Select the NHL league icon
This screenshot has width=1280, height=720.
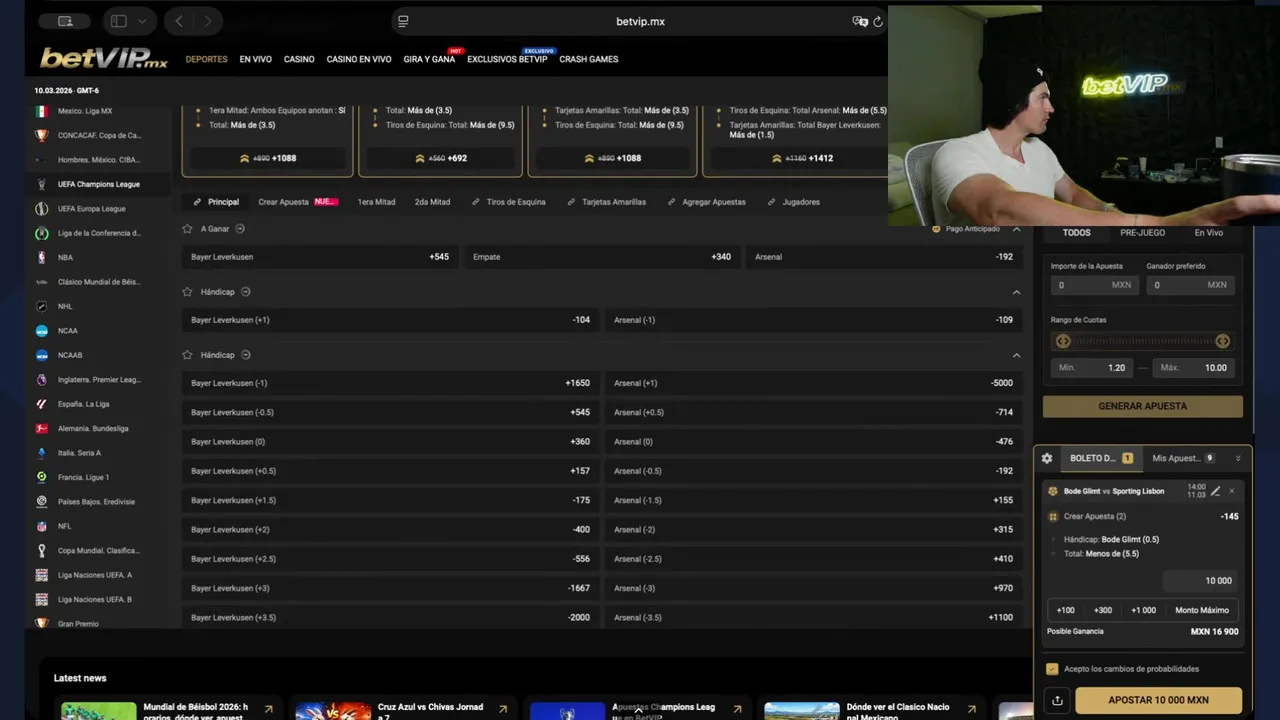[41, 306]
